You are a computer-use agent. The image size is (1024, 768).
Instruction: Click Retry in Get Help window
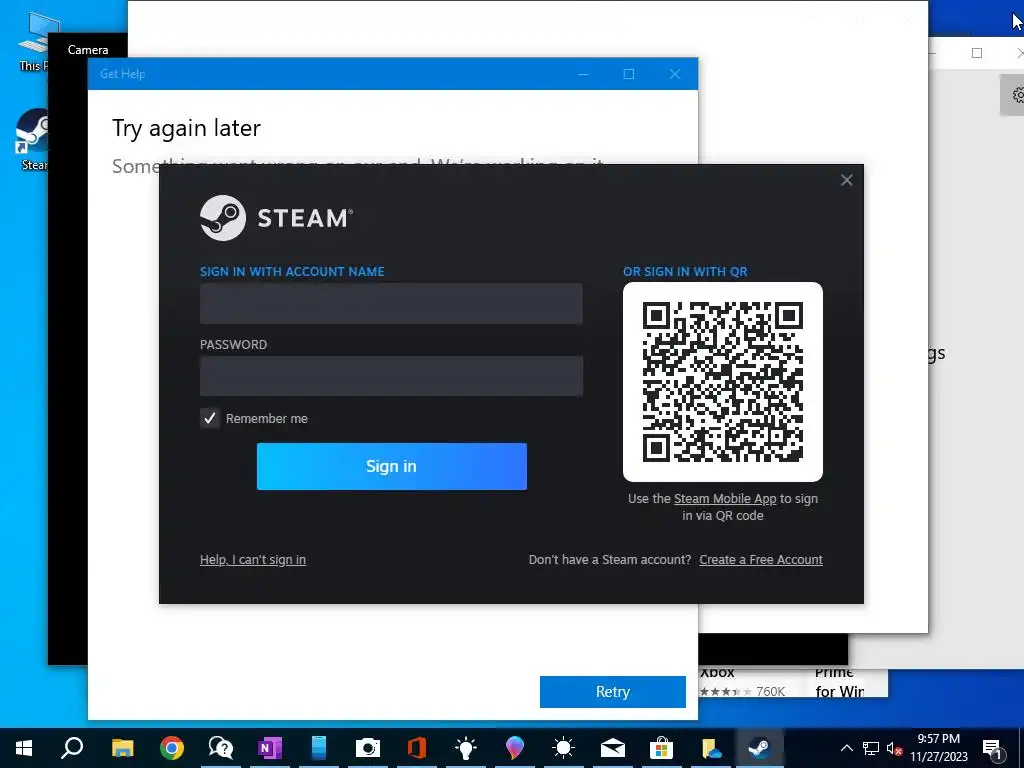pos(613,692)
